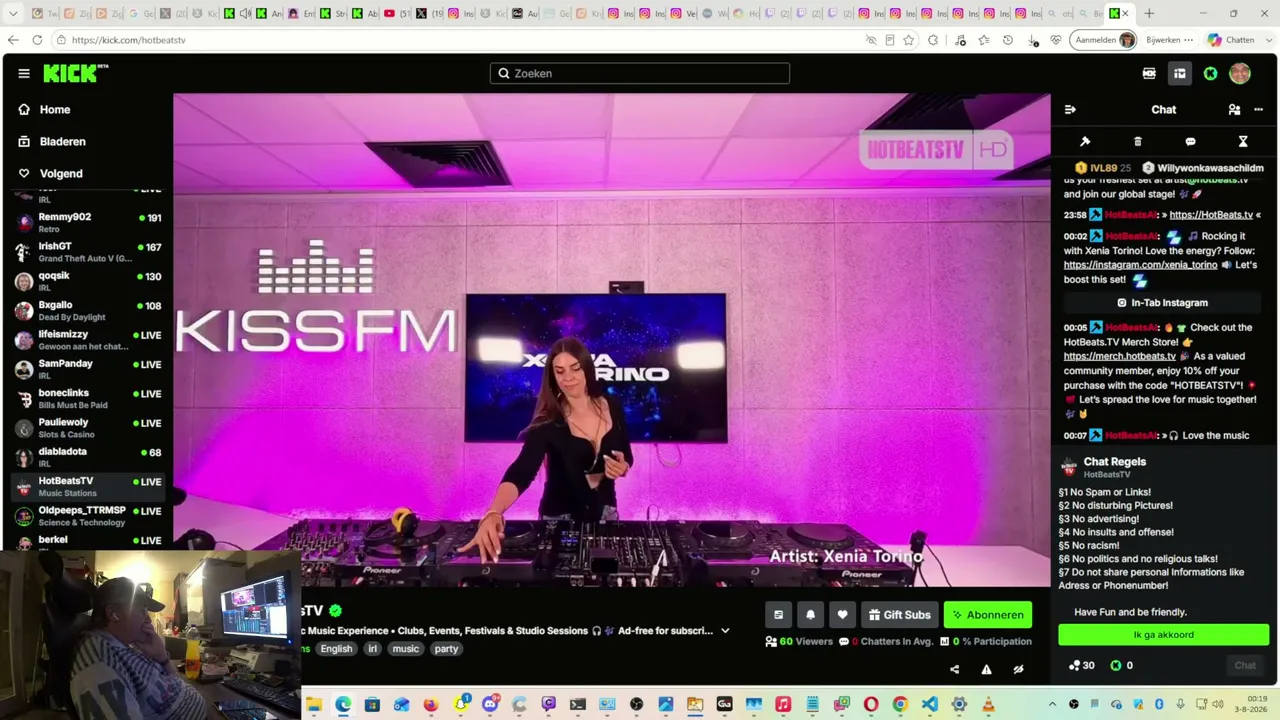Click the hourglass slow-mode icon
The image size is (1280, 720).
pyautogui.click(x=1243, y=142)
